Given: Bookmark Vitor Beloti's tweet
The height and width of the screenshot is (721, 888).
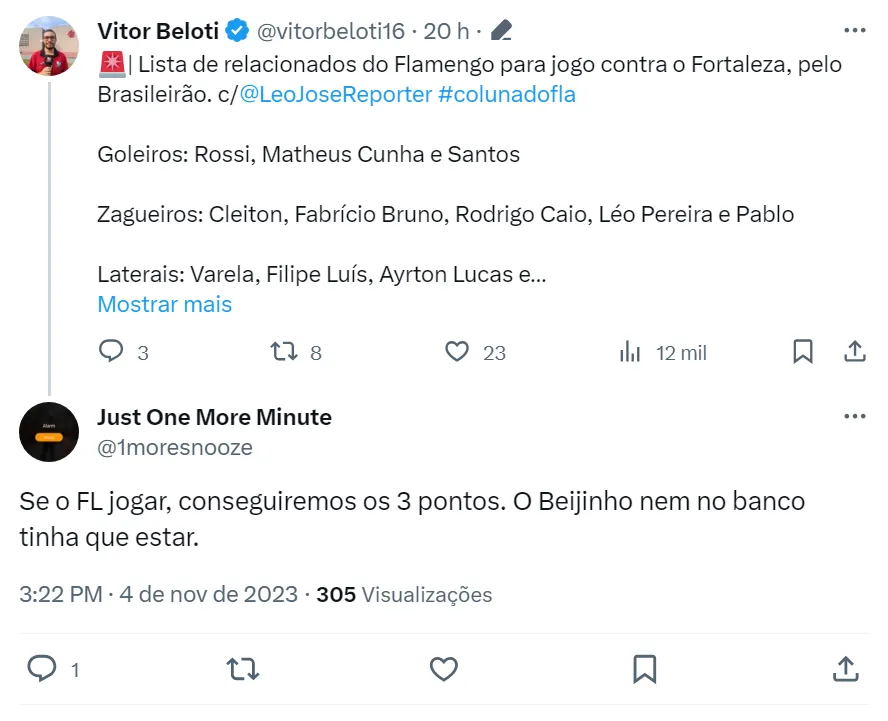Looking at the screenshot, I should point(802,352).
